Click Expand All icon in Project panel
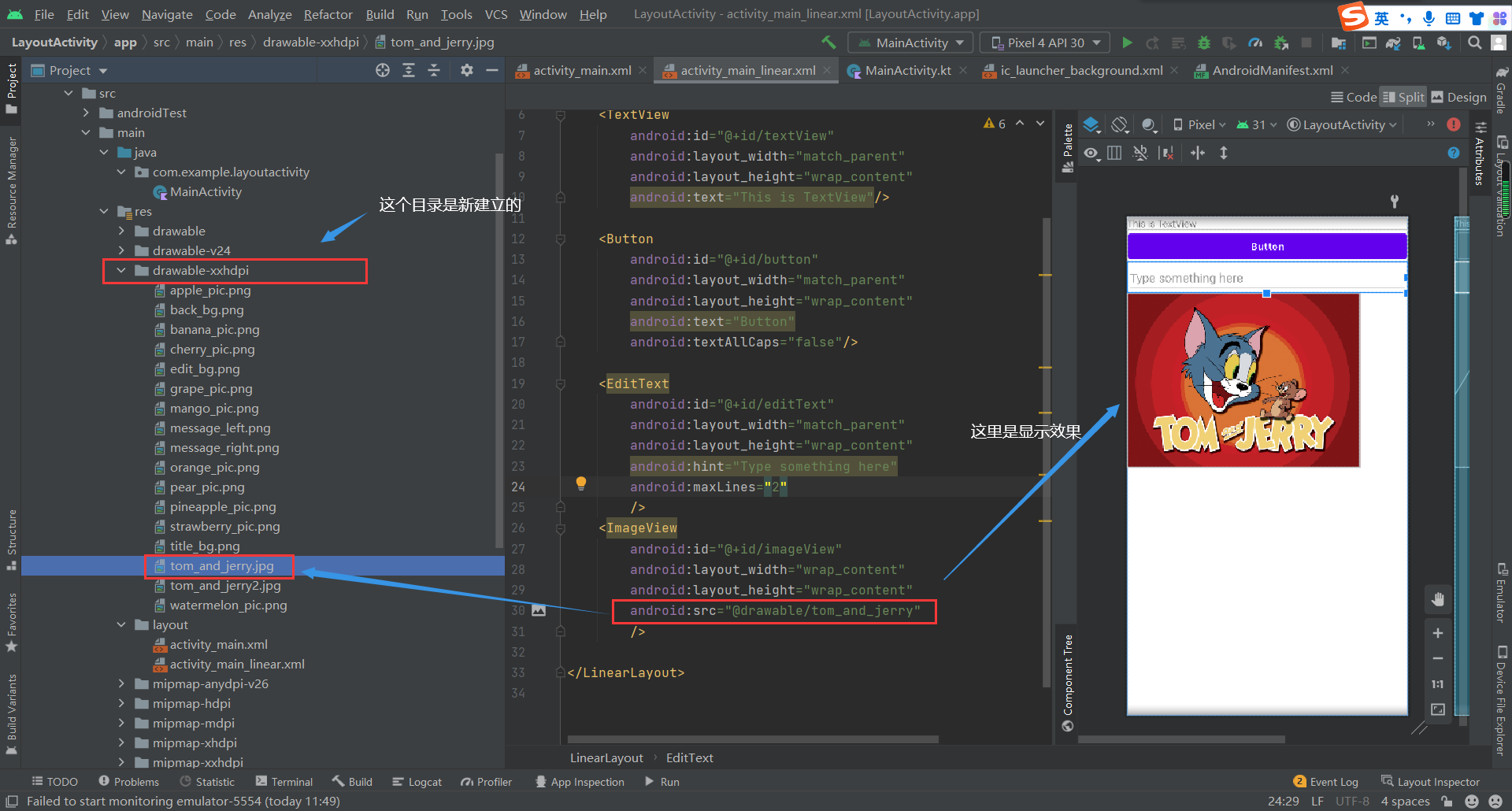The height and width of the screenshot is (811, 1512). [x=409, y=70]
